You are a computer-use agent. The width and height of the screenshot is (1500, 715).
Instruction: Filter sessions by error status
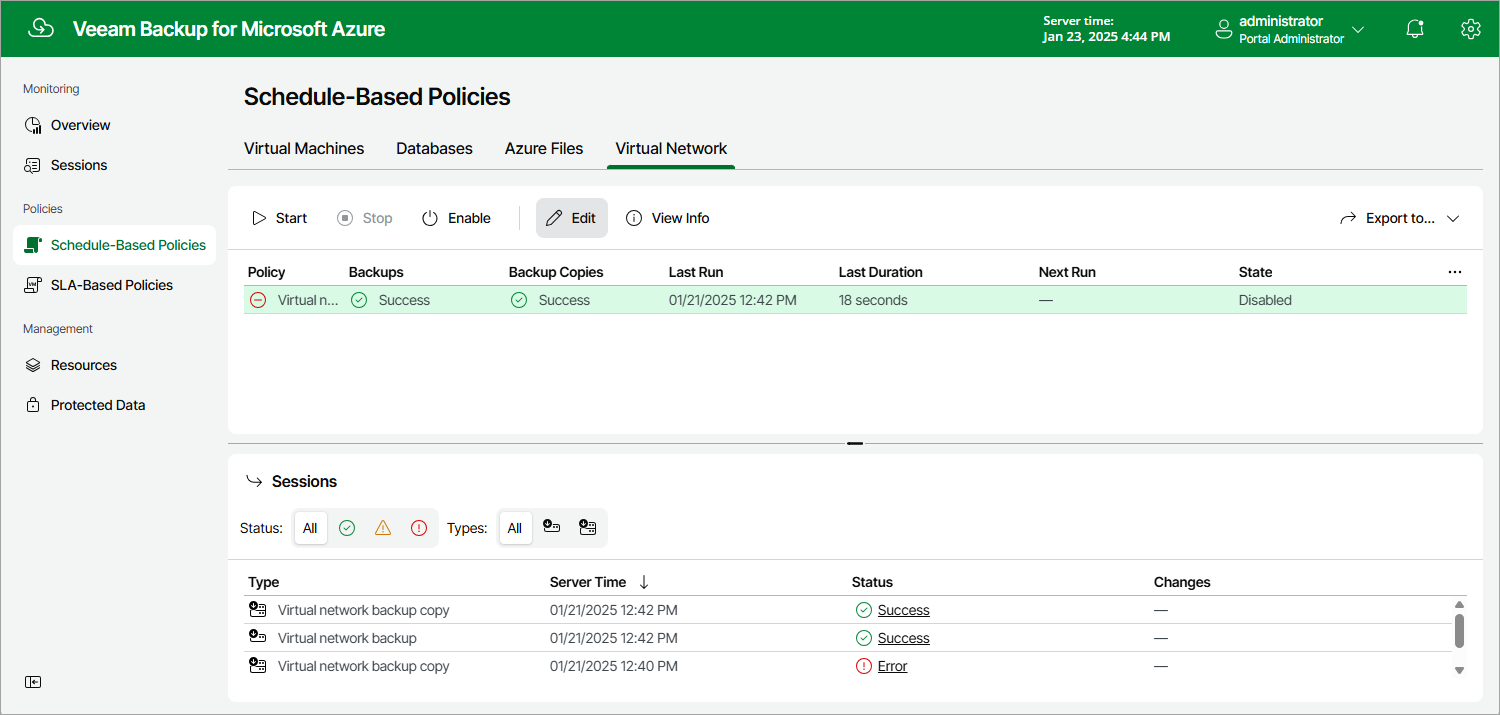(419, 528)
